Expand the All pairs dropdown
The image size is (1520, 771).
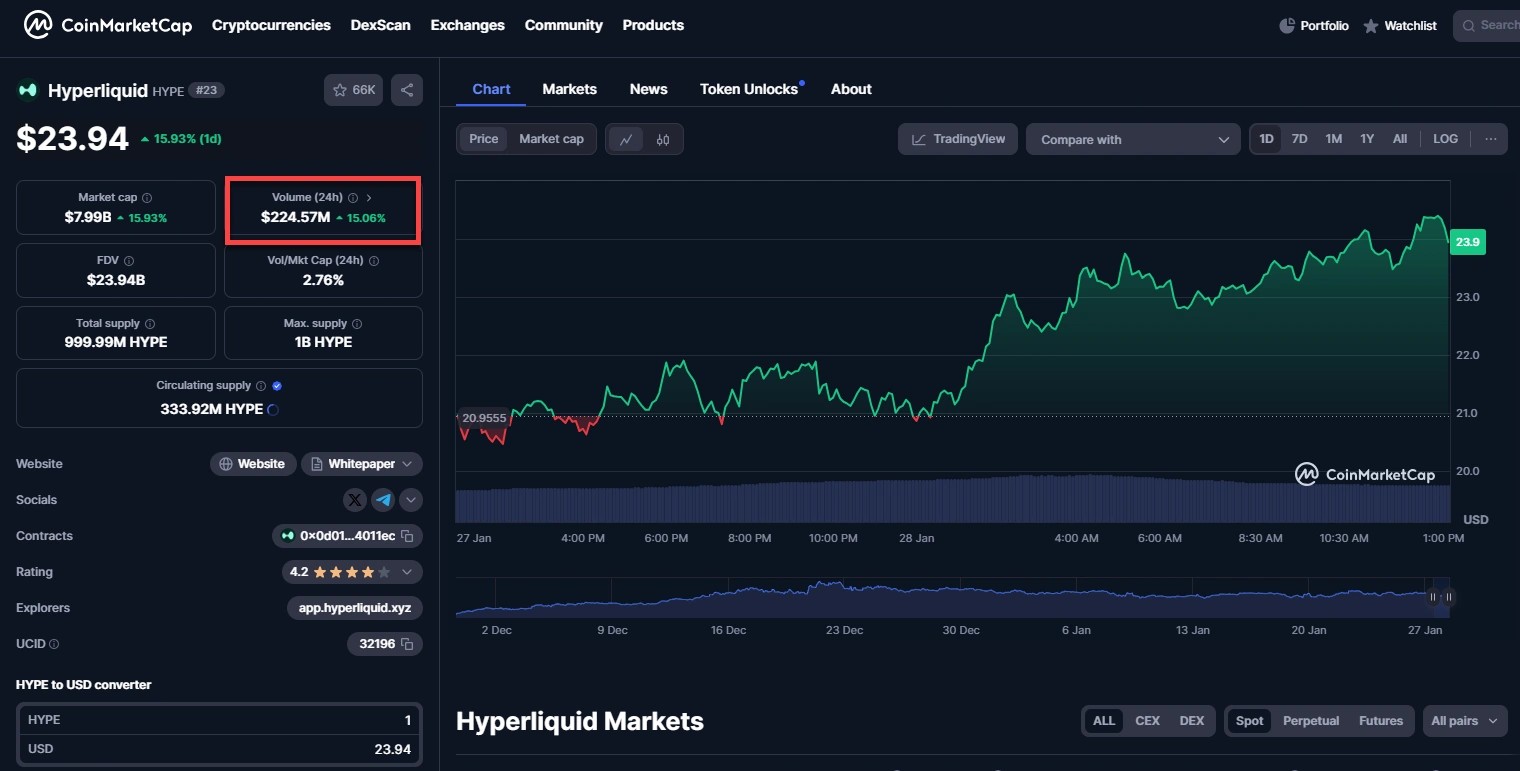coord(1465,721)
